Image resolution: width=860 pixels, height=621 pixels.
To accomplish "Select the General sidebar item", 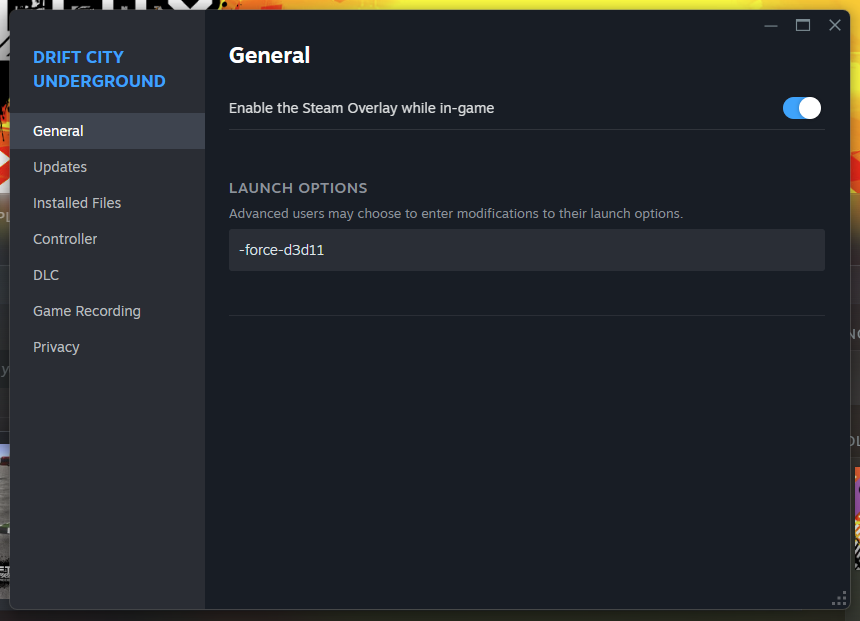I will [x=108, y=131].
